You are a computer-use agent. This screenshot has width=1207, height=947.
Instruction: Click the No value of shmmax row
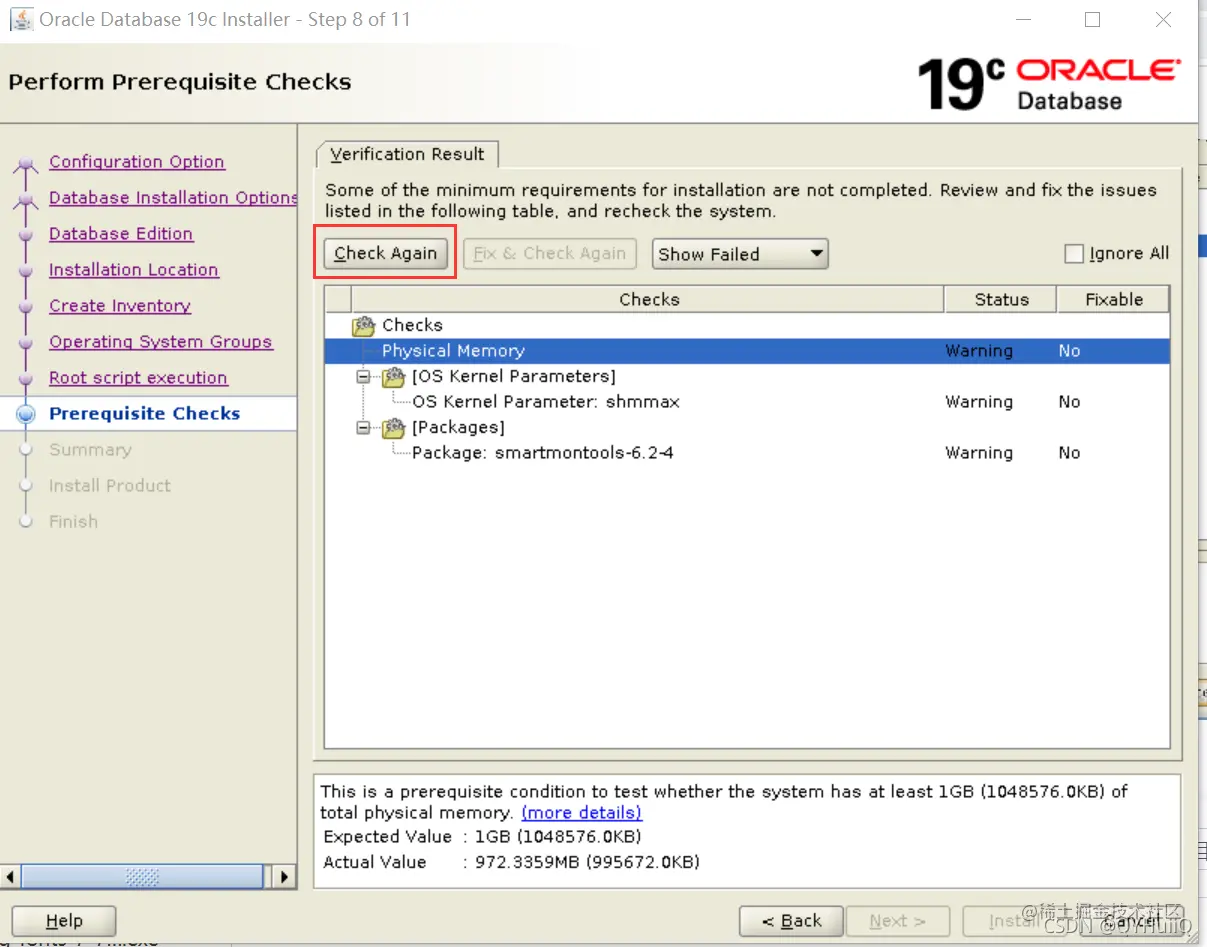click(1070, 402)
